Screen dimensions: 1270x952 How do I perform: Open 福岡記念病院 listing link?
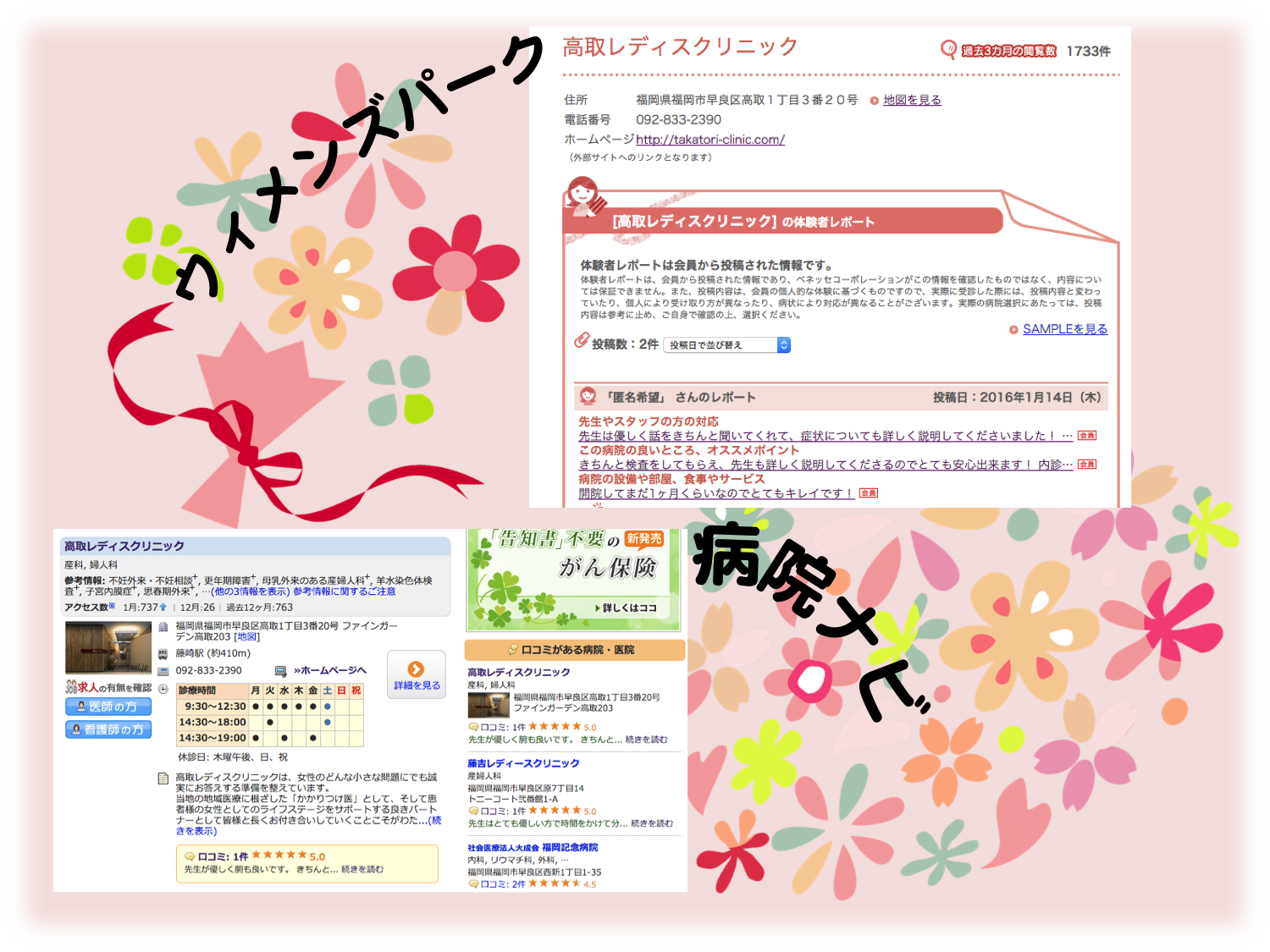(x=569, y=847)
